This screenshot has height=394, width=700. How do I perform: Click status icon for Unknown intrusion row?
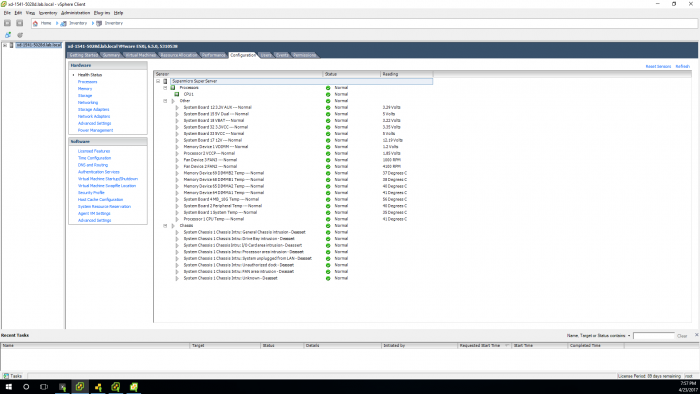coord(328,278)
